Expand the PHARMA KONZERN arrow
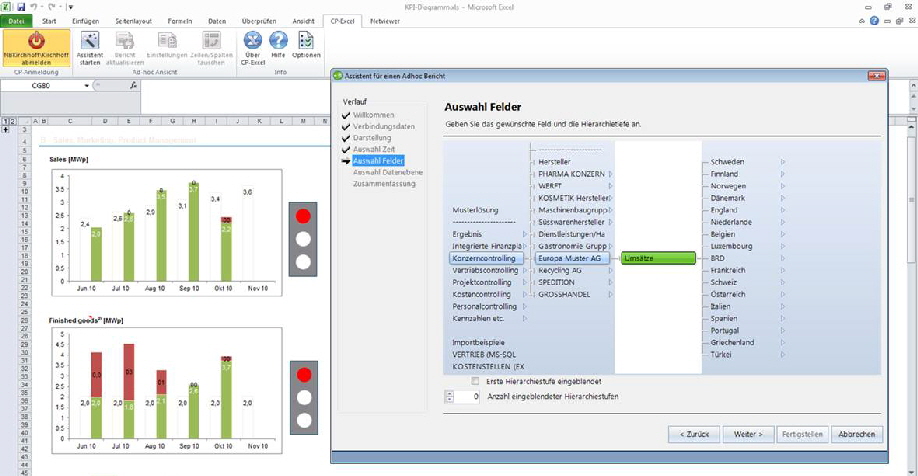The image size is (918, 476). (610, 174)
